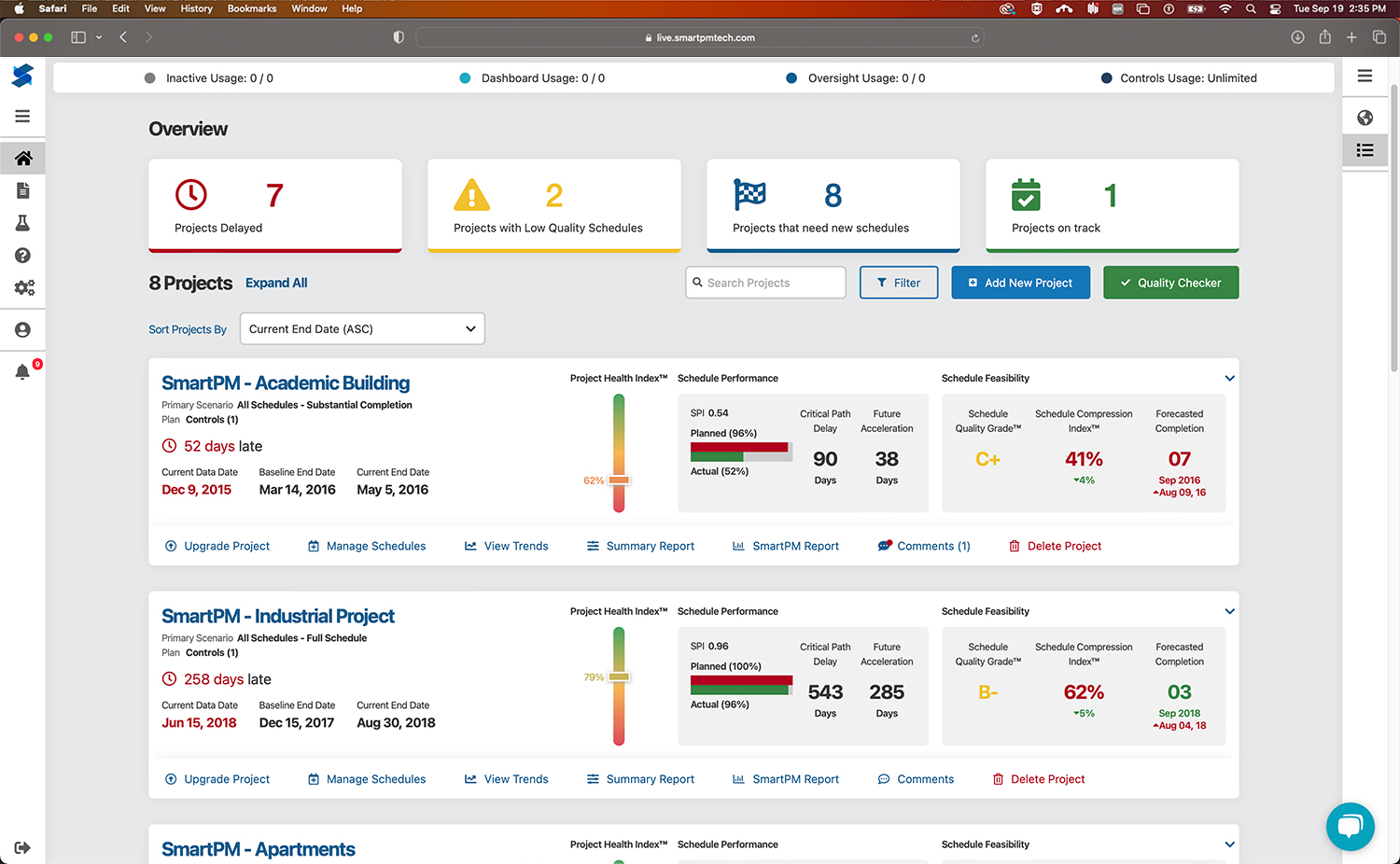Click the Search Projects field
1400x864 pixels.
coord(765,283)
